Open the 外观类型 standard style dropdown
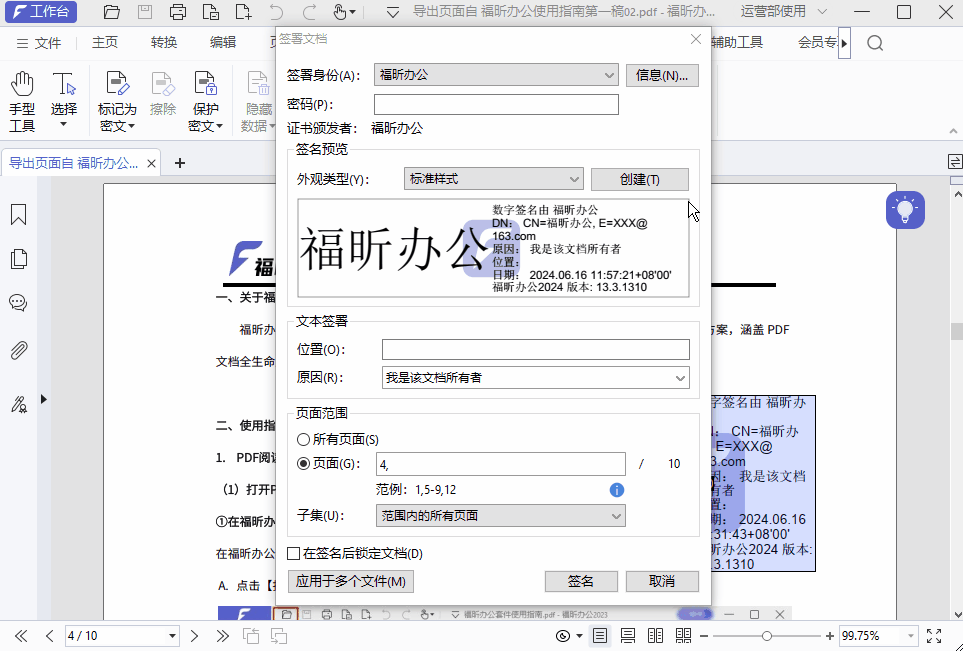Image resolution: width=963 pixels, height=651 pixels. coord(493,179)
